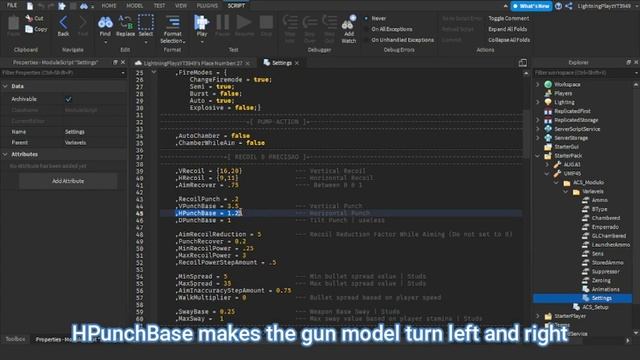The image size is (640, 360).
Task: Click the new file icon in quick access bar
Action: 30,6
